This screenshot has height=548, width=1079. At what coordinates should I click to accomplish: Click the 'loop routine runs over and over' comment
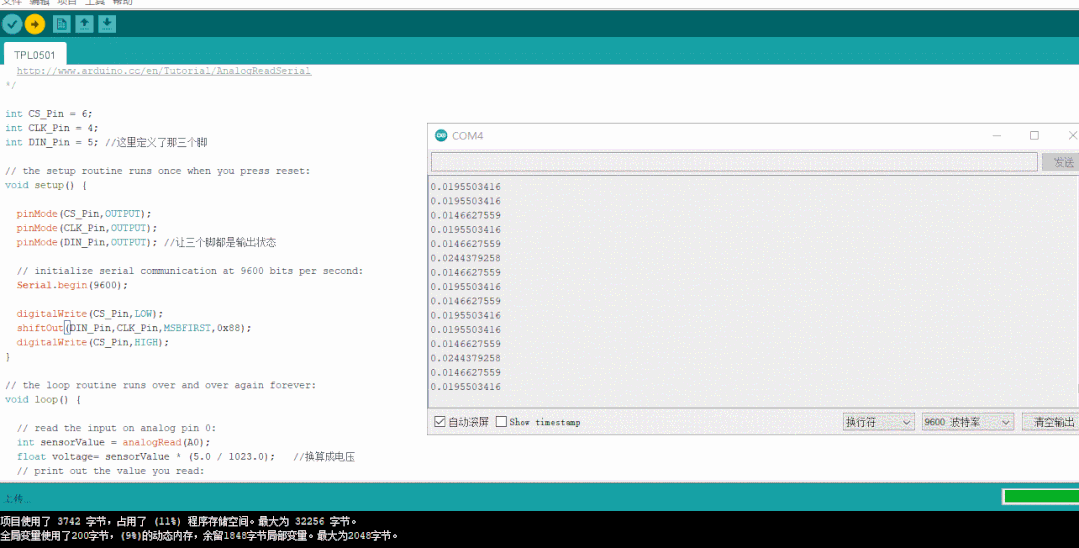[160, 385]
